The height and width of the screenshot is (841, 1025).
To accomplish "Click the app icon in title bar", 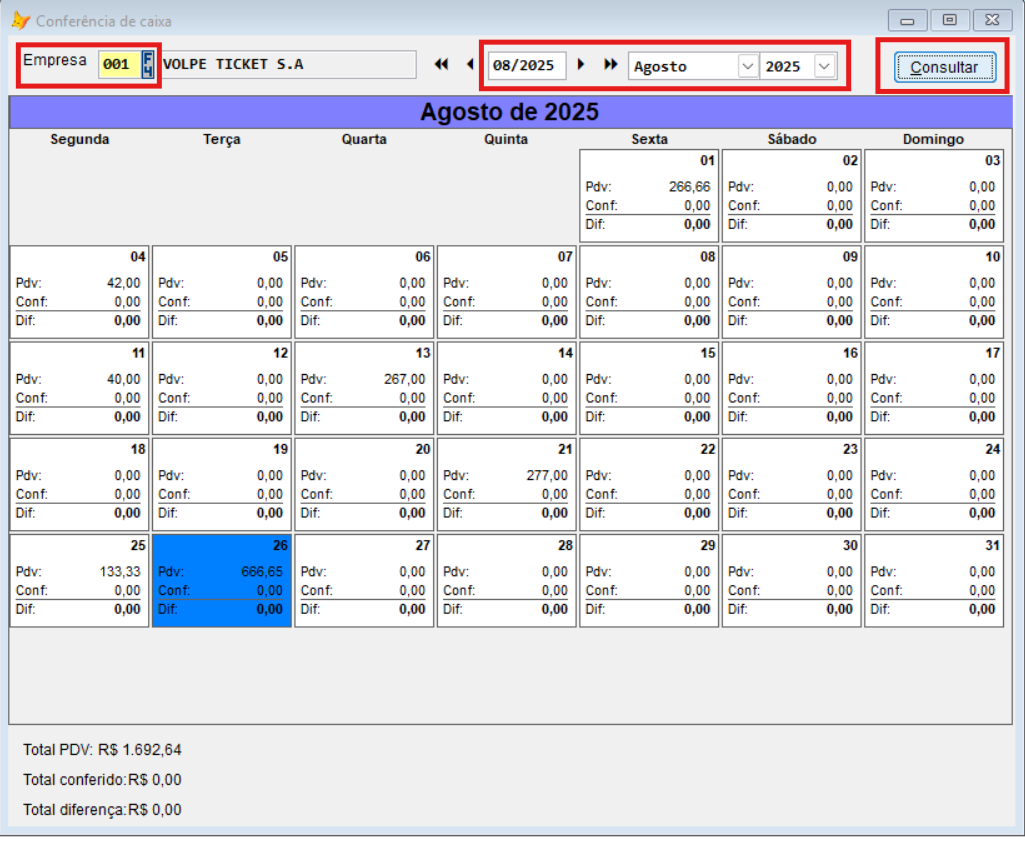I will coord(20,20).
